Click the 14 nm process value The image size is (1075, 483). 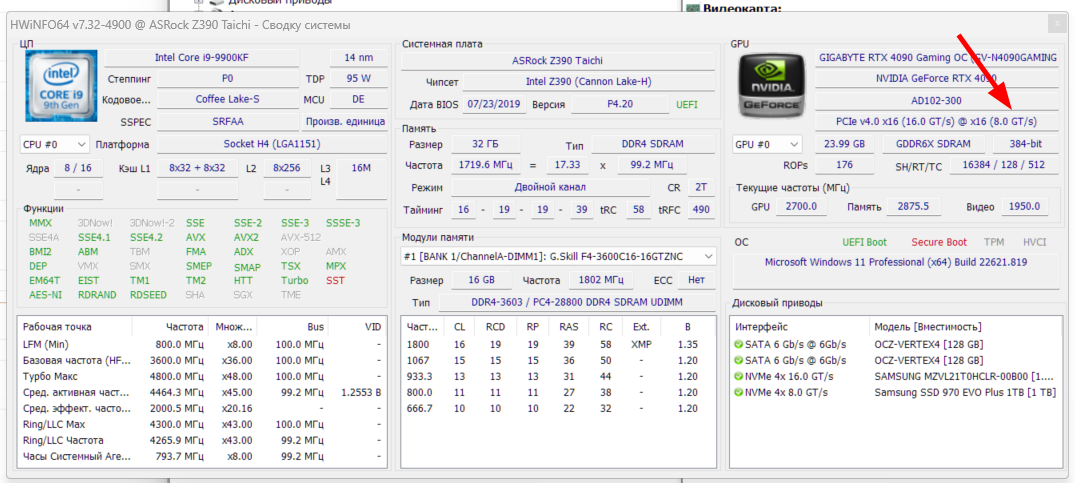point(359,58)
